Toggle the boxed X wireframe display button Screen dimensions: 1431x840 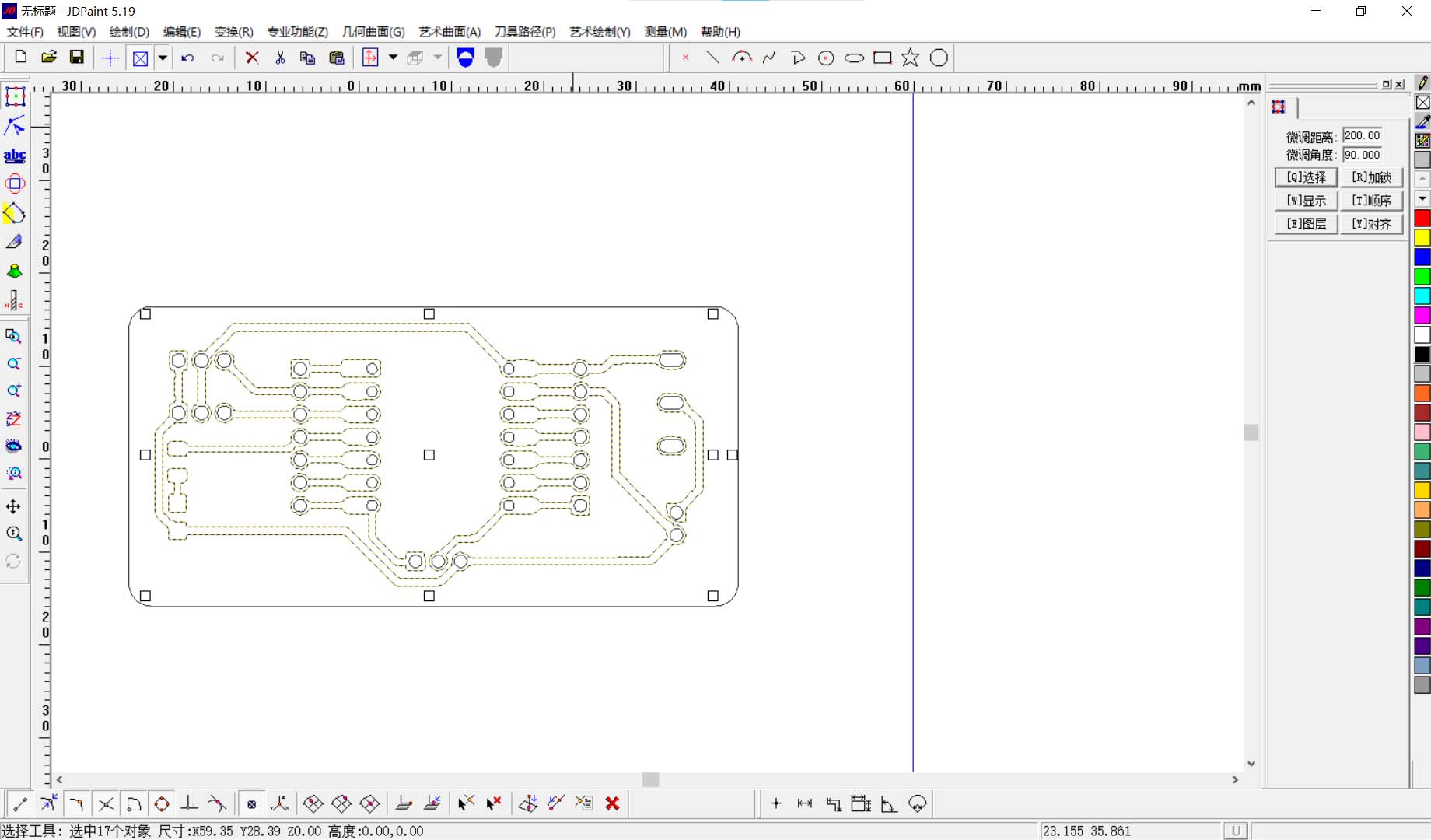click(140, 58)
